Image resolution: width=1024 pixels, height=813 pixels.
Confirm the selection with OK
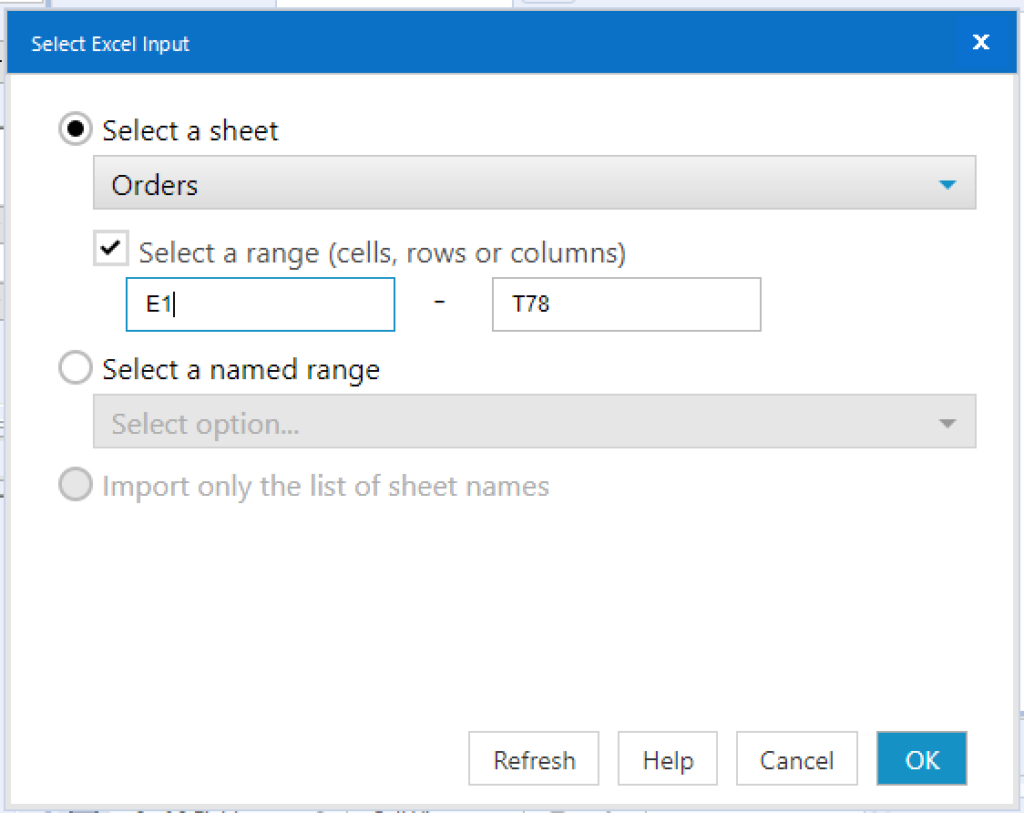click(921, 760)
